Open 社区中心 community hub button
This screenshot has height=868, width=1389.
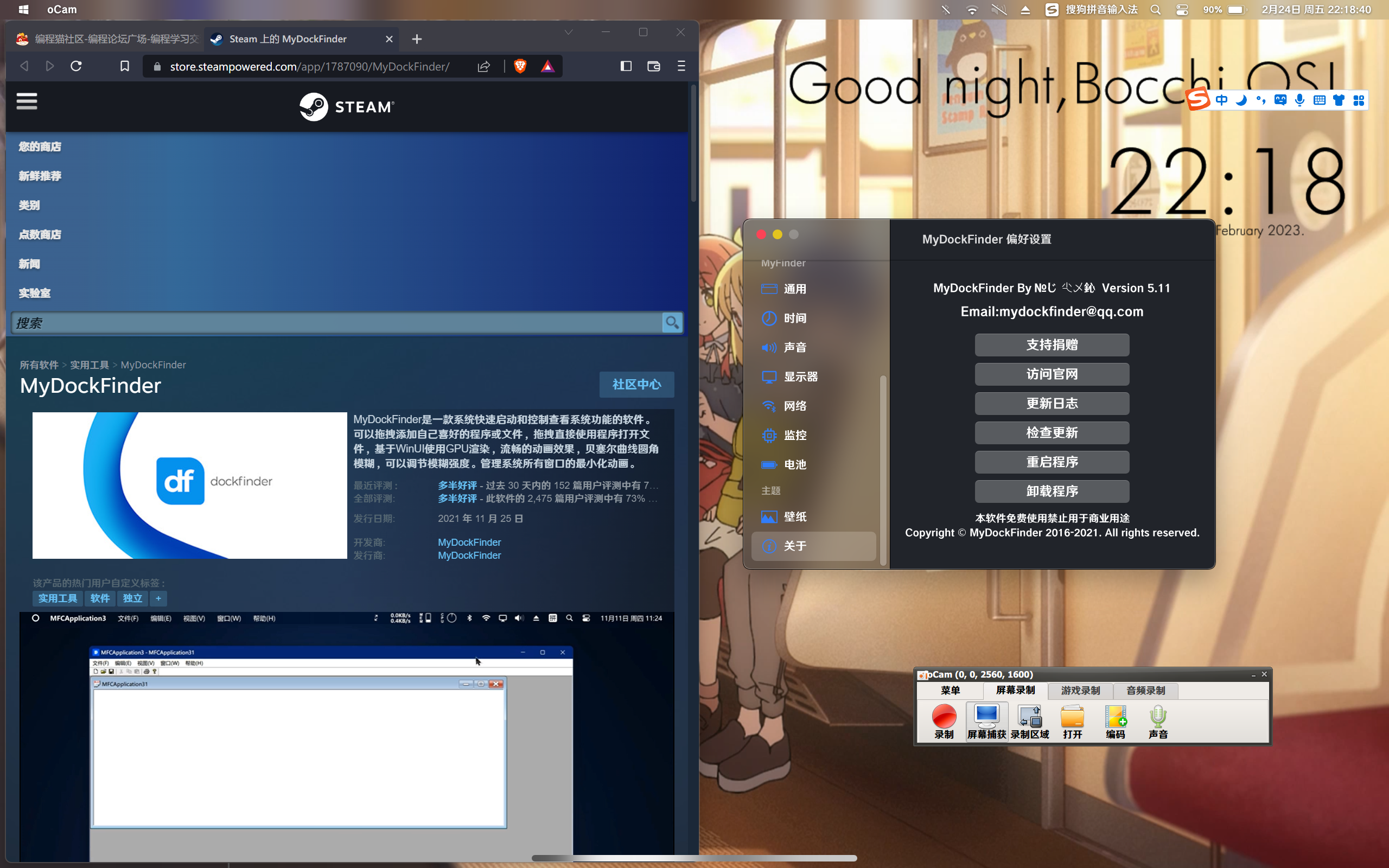coord(636,384)
